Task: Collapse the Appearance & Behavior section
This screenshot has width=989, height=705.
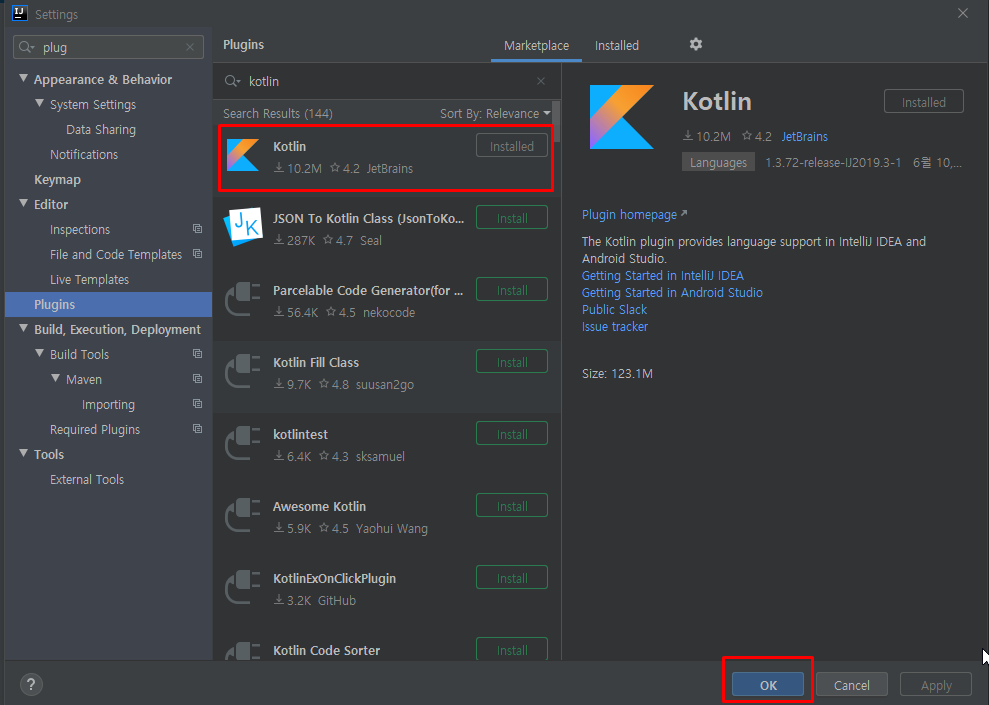Action: coord(23,78)
